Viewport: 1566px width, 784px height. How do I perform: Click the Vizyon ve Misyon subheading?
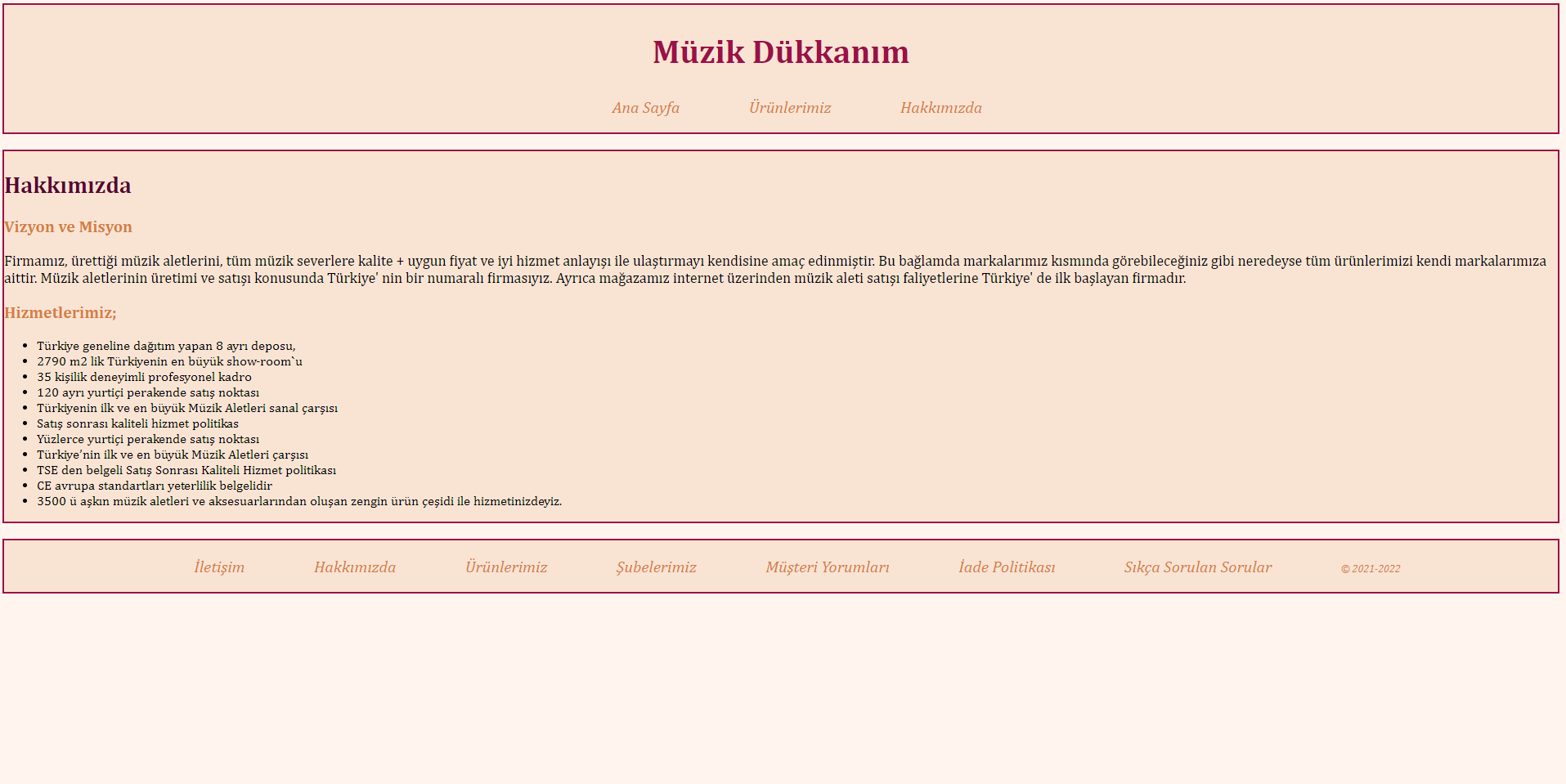click(68, 227)
